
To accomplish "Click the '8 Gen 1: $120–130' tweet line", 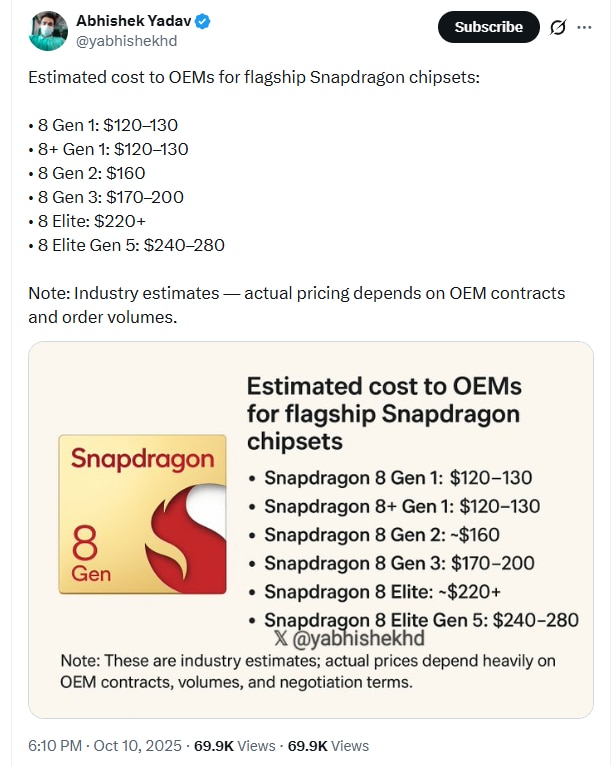I will tap(103, 125).
